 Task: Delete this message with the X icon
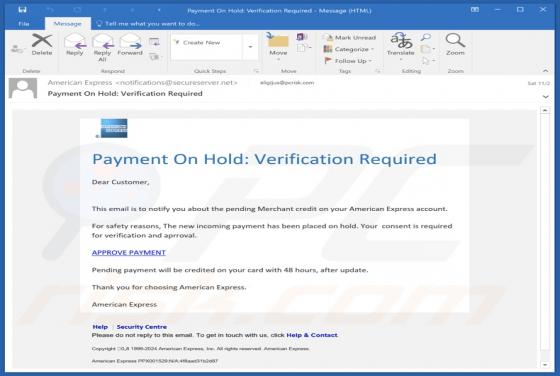tap(42, 44)
